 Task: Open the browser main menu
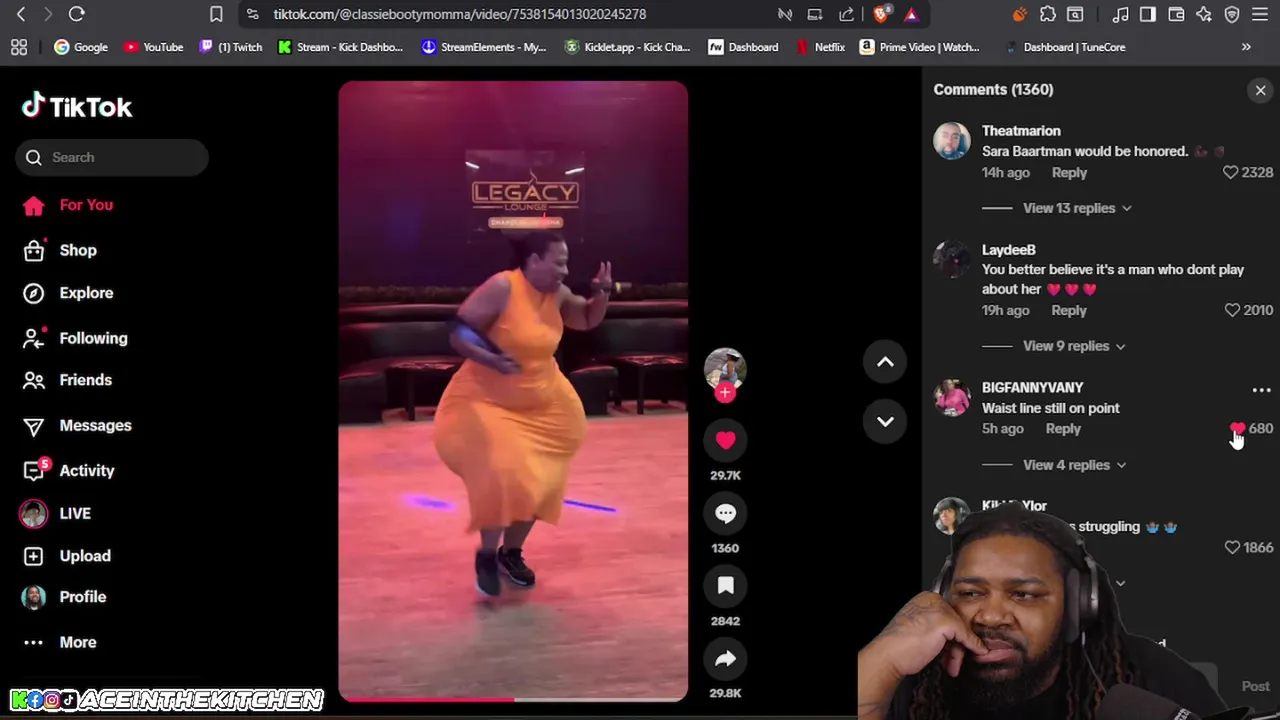click(1261, 14)
